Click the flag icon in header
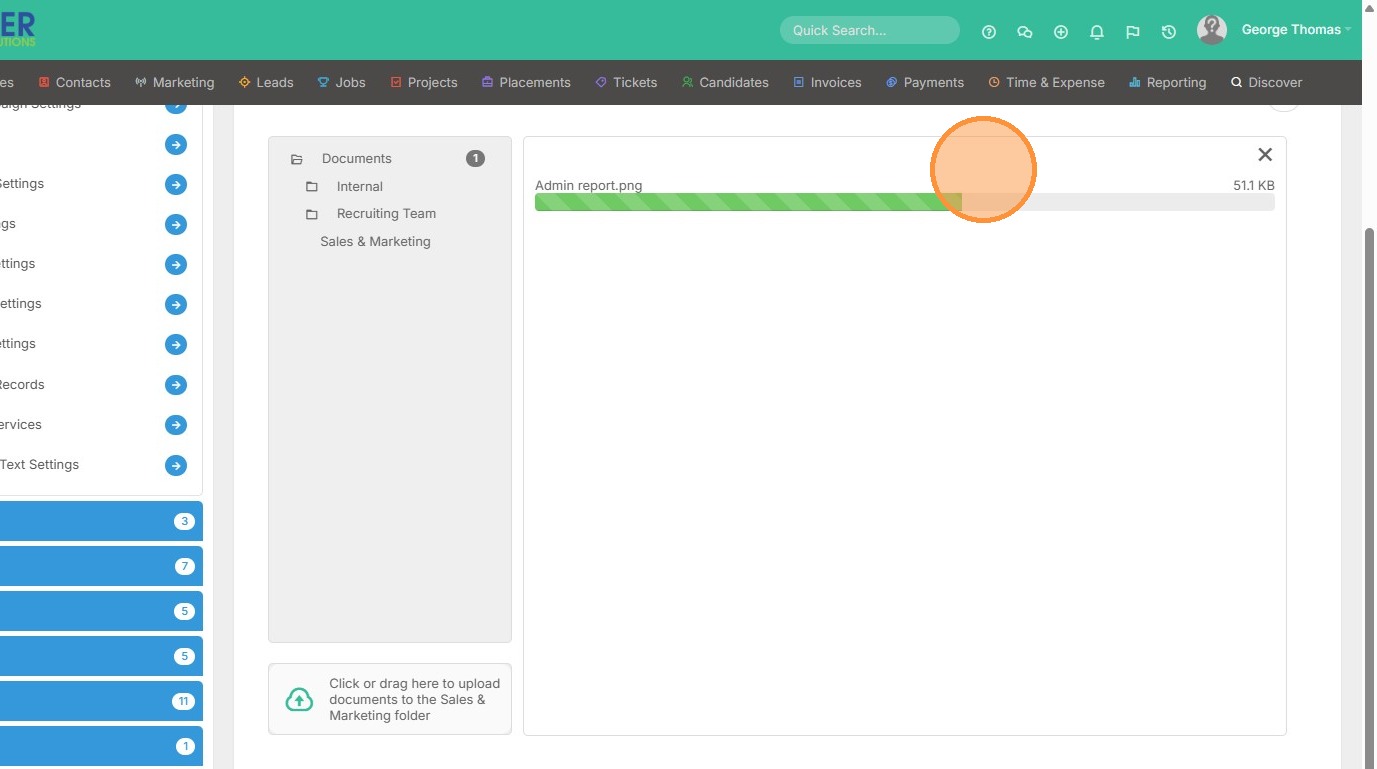The height and width of the screenshot is (769, 1377). tap(1133, 32)
